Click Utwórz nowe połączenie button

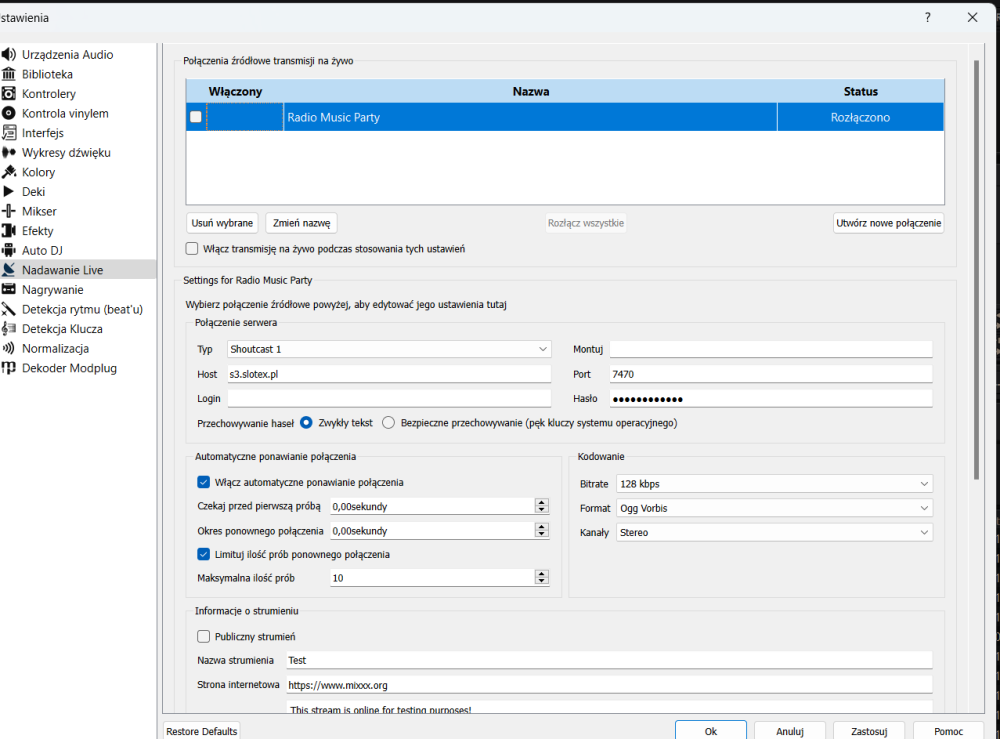pyautogui.click(x=888, y=223)
